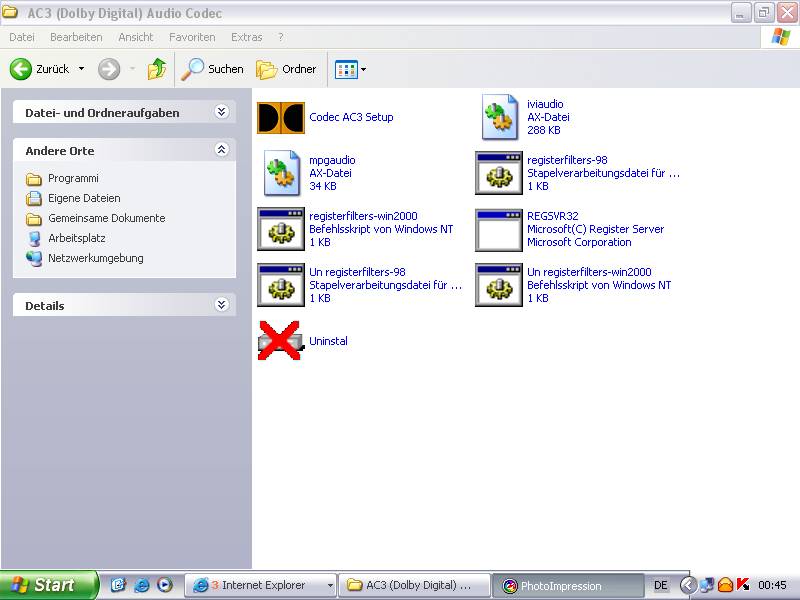Select the Uninstal file name

point(328,341)
